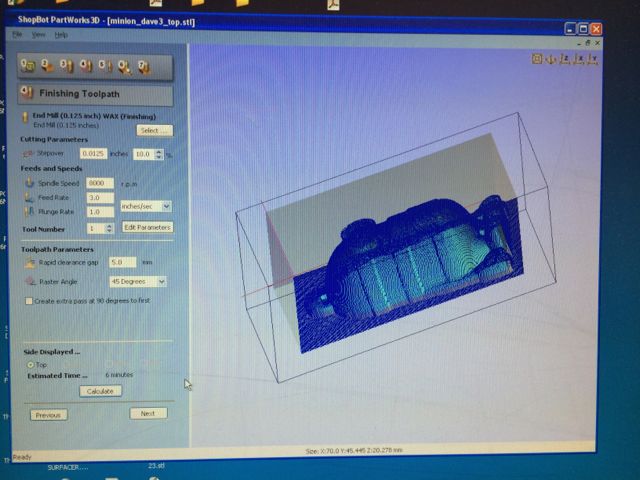Open the View menu

pyautogui.click(x=38, y=35)
